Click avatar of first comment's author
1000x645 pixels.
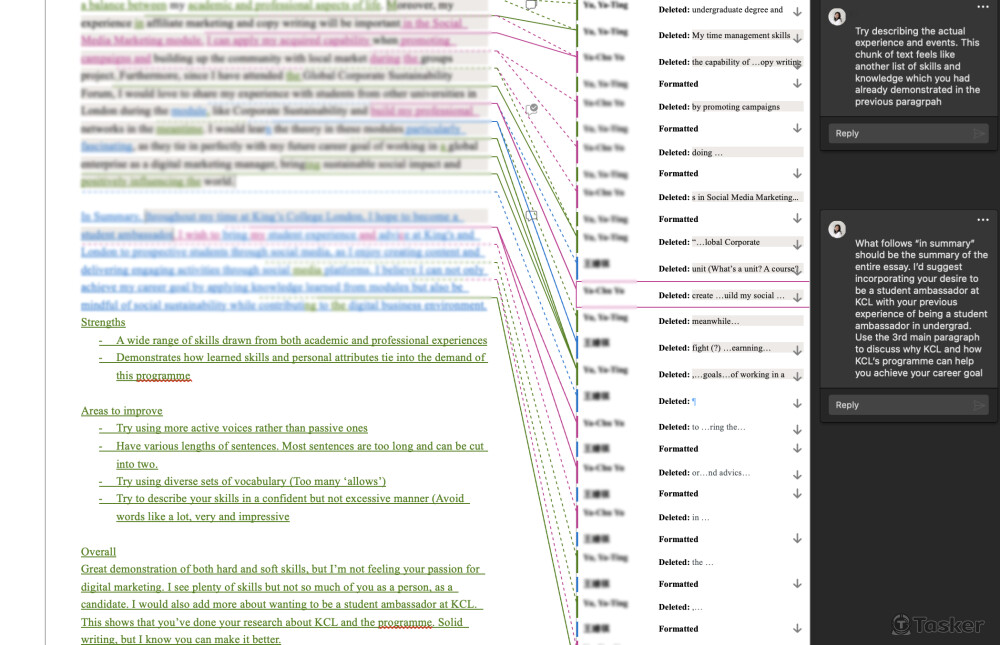(837, 16)
